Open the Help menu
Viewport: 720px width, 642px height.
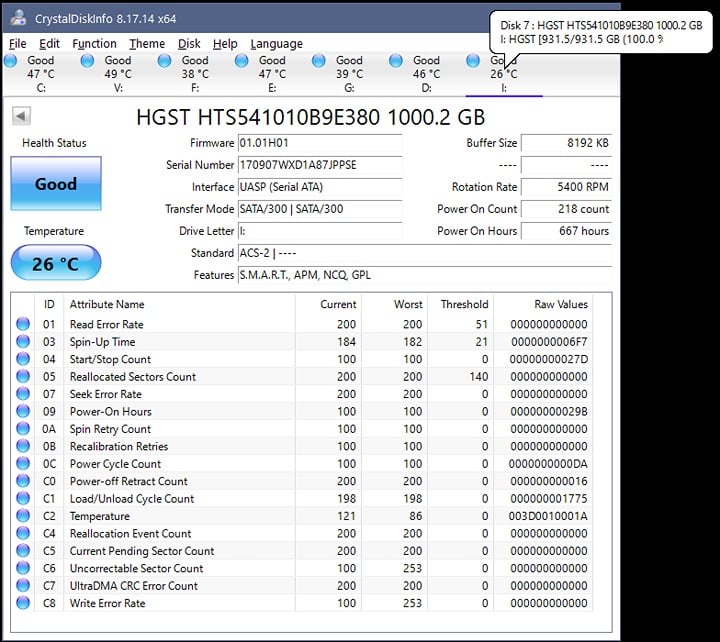[225, 44]
